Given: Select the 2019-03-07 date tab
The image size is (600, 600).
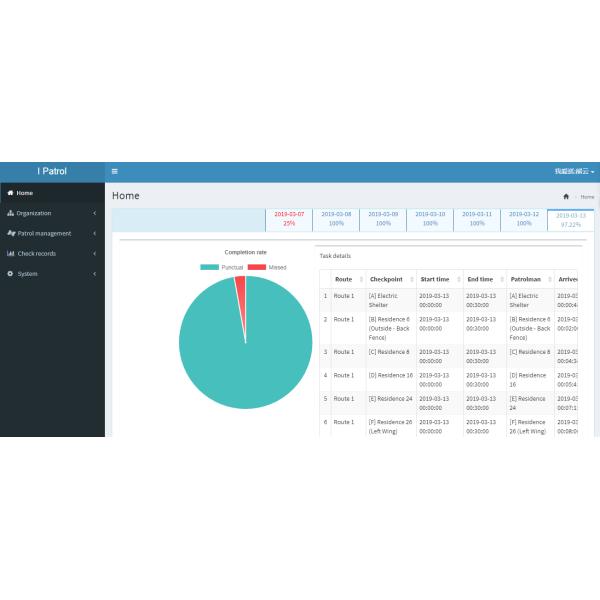Looking at the screenshot, I should point(289,219).
